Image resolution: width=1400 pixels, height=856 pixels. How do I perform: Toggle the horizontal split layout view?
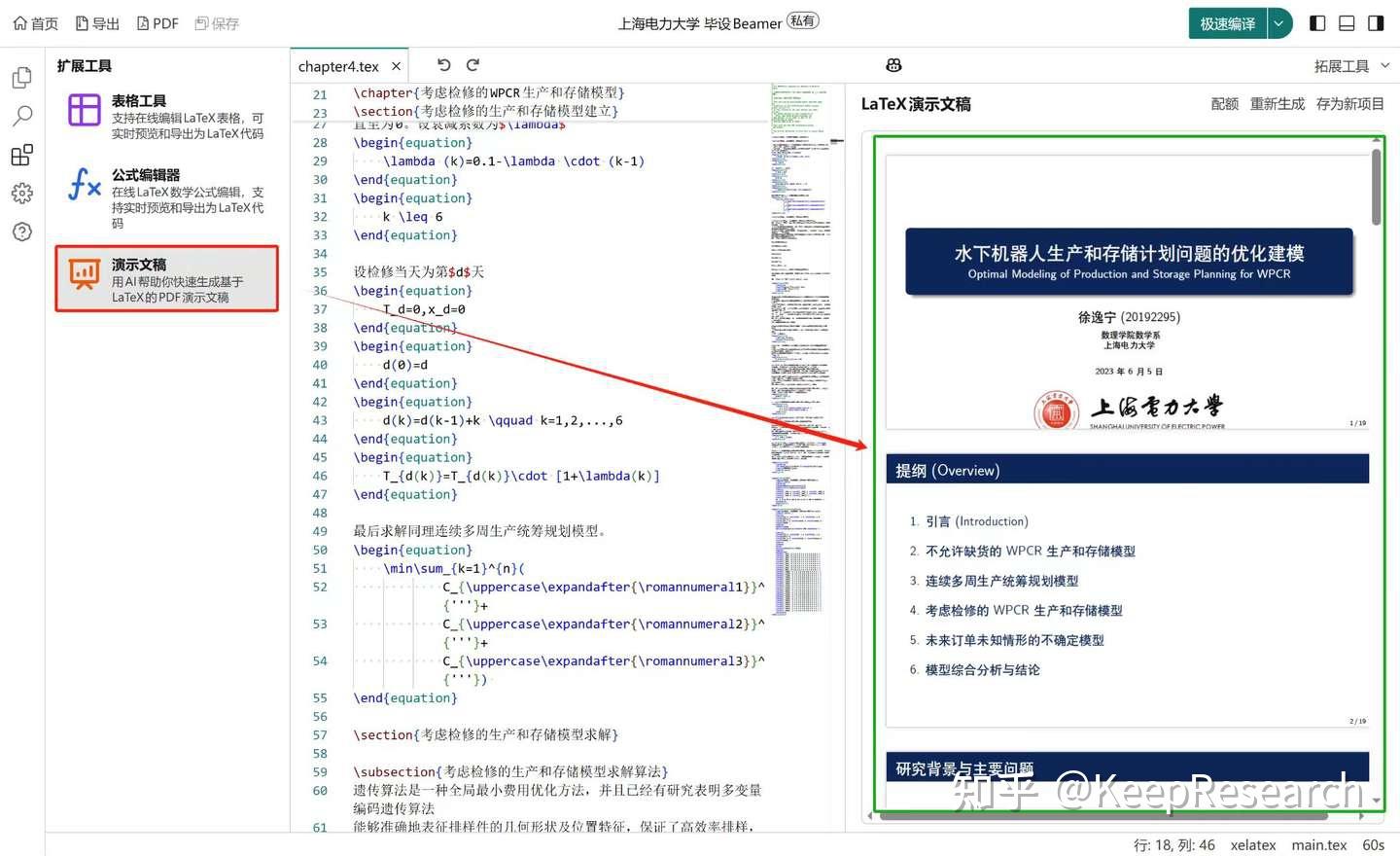pos(1347,22)
